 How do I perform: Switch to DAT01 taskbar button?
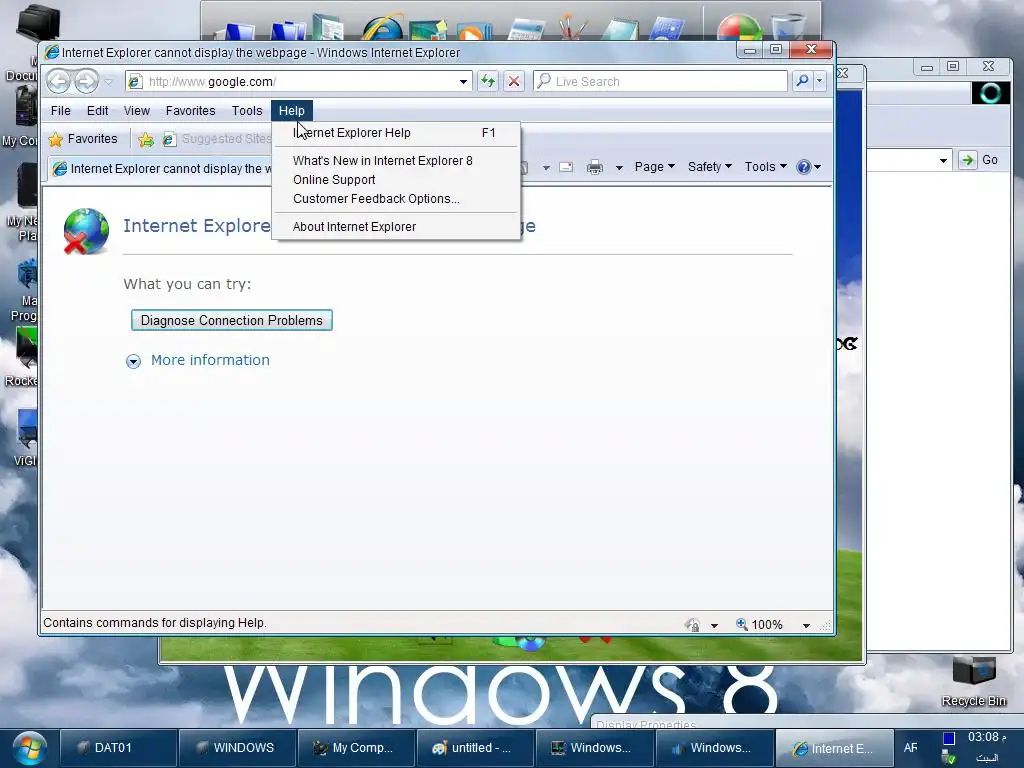(x=119, y=748)
